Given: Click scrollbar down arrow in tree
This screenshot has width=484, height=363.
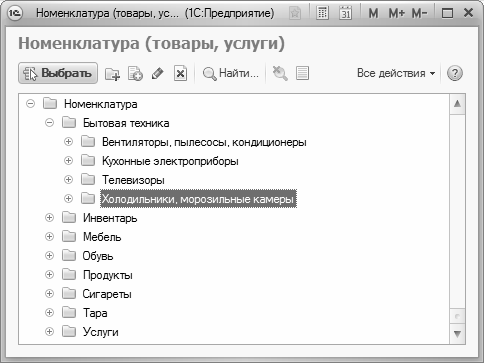Looking at the screenshot, I should 457,333.
